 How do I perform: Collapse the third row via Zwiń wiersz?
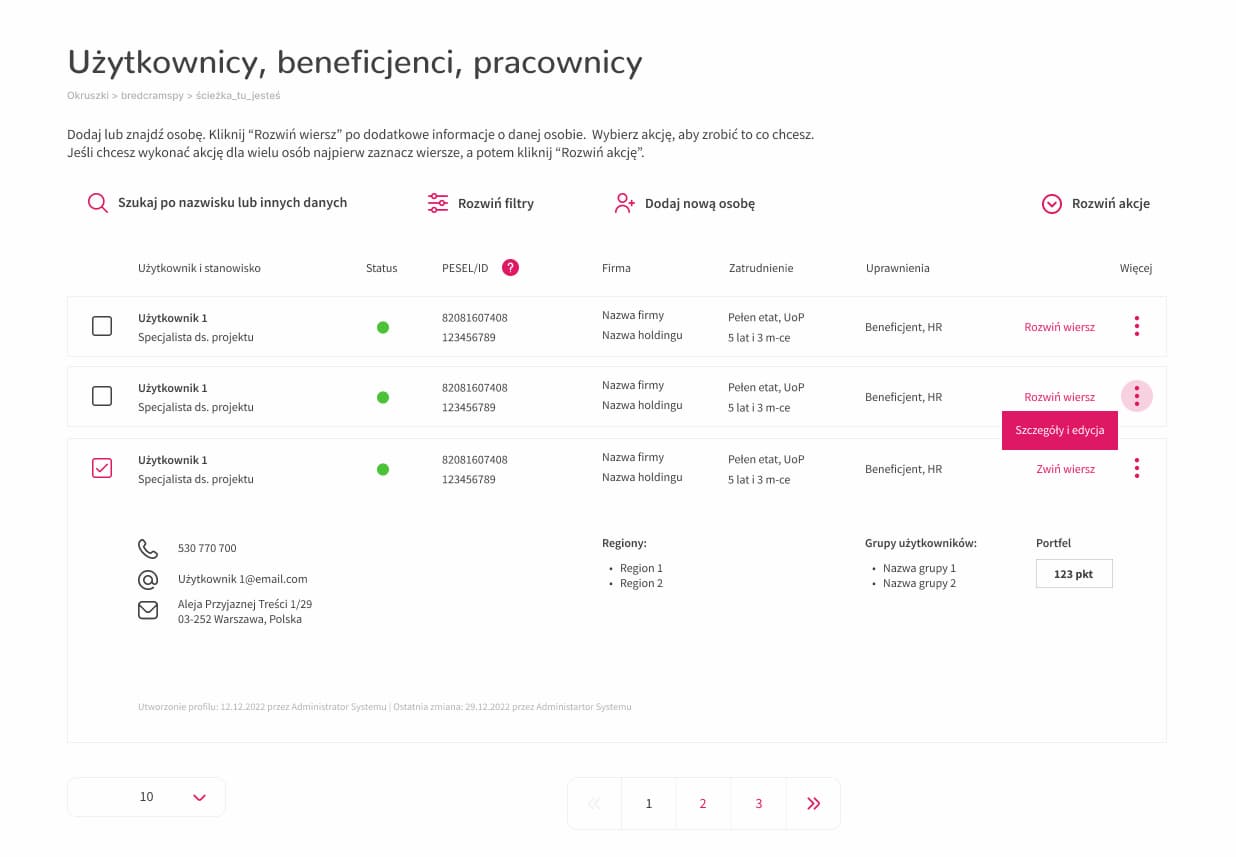(1065, 469)
